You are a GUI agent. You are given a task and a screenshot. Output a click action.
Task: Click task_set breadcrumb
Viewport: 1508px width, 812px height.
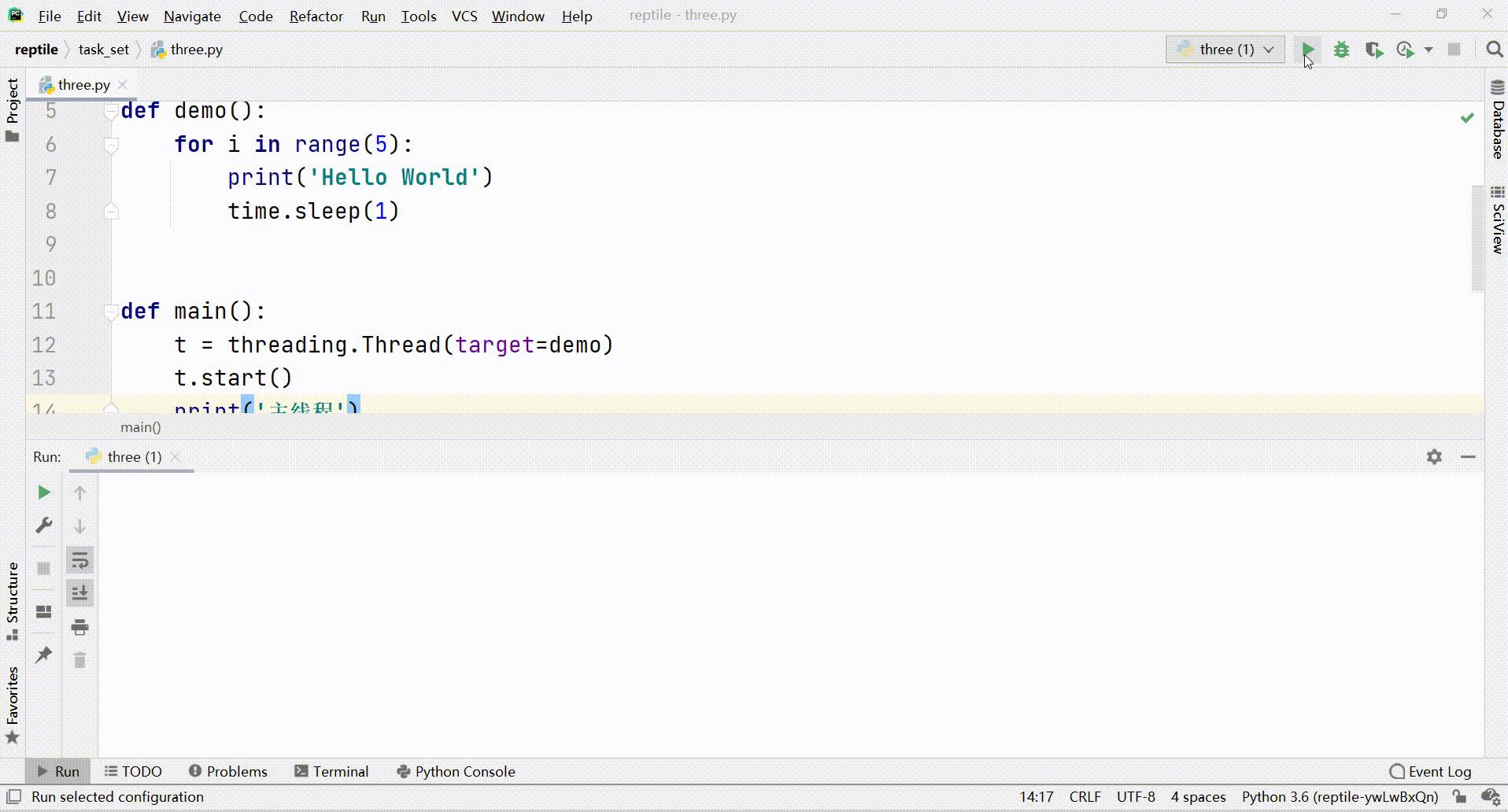coord(104,50)
